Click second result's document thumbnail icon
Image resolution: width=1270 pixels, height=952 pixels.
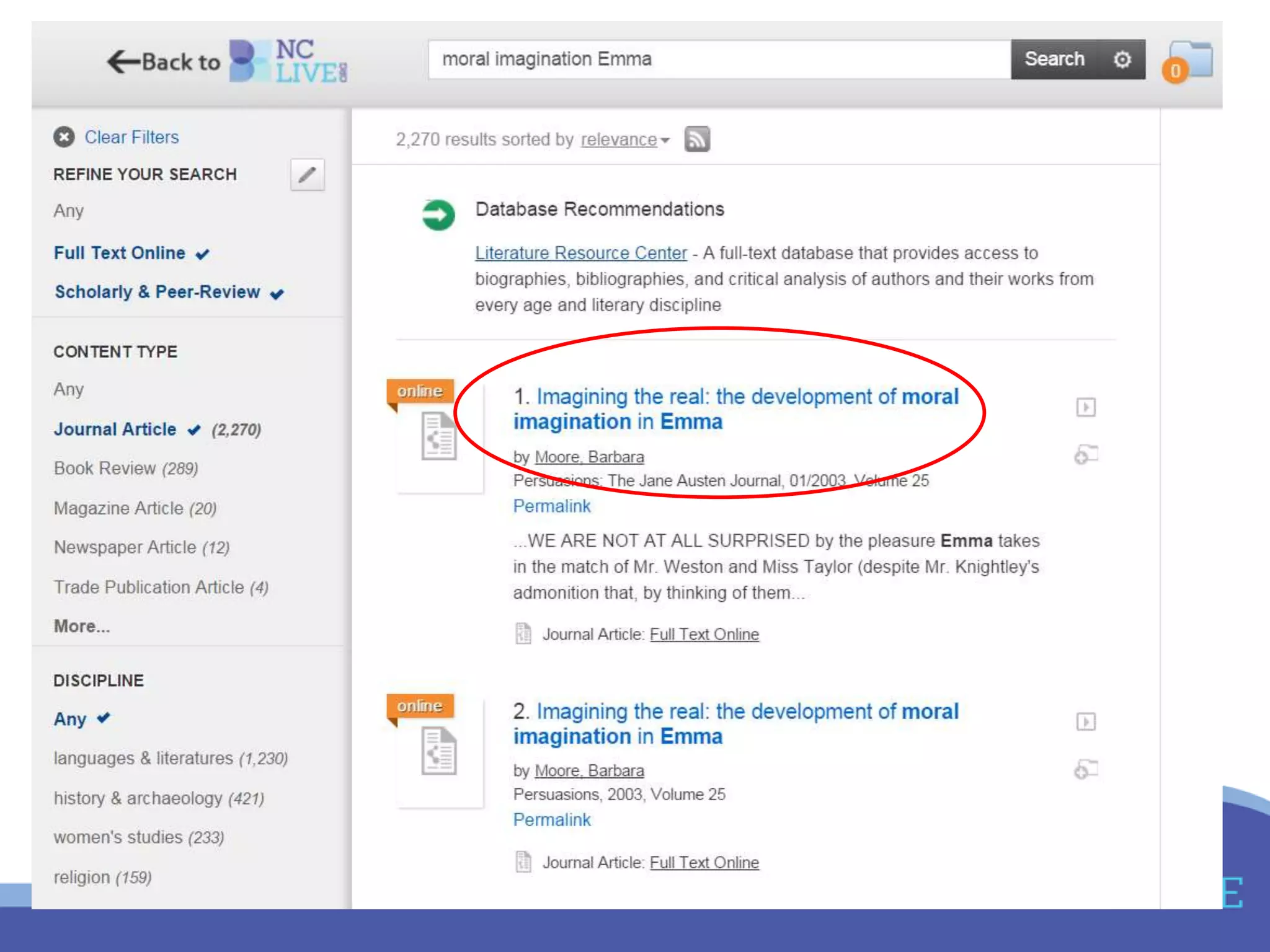(438, 751)
